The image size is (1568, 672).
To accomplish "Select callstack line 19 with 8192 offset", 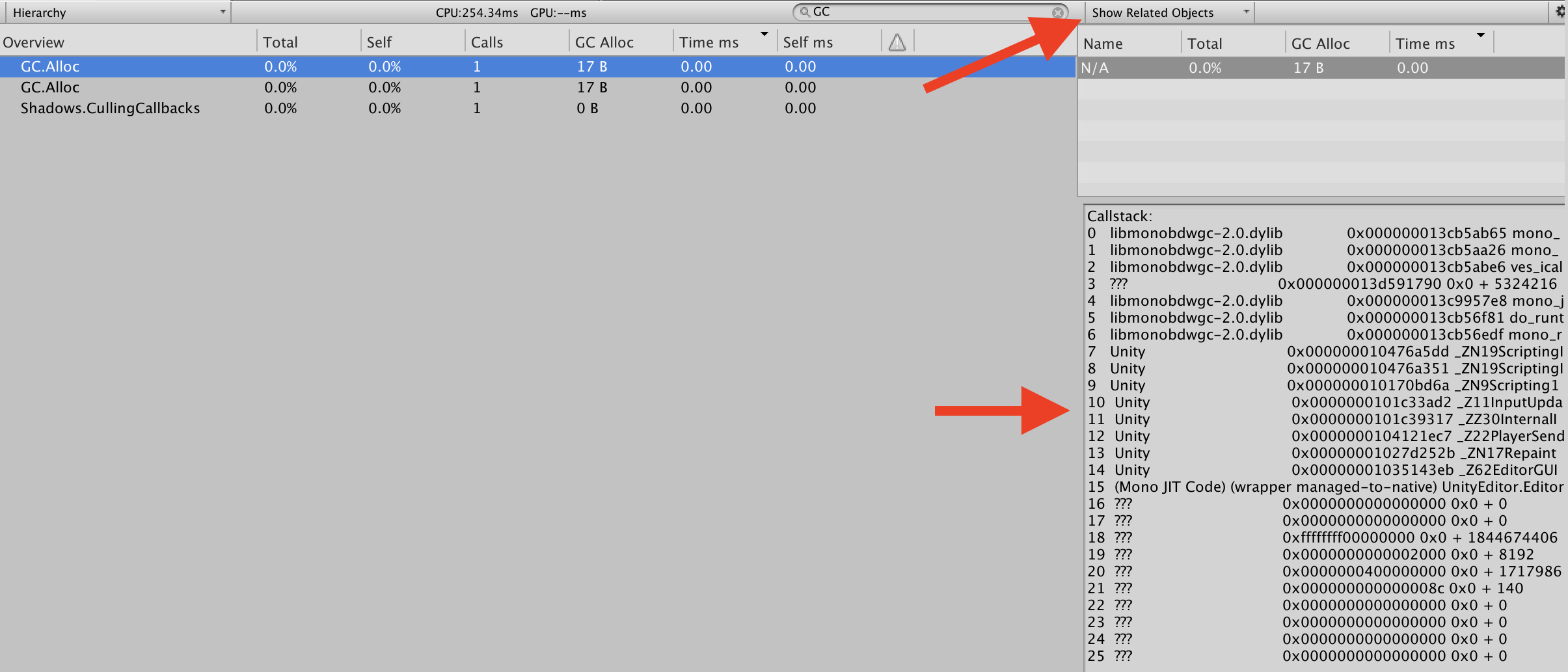I will [x=1310, y=554].
